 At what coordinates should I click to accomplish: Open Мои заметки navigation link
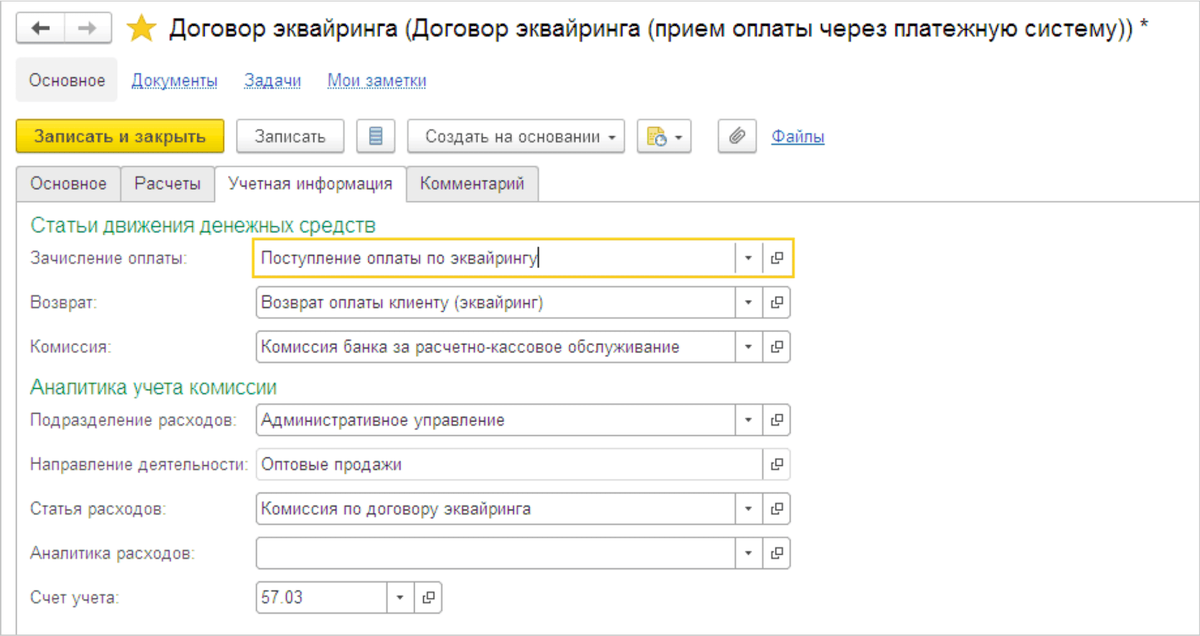click(x=377, y=81)
